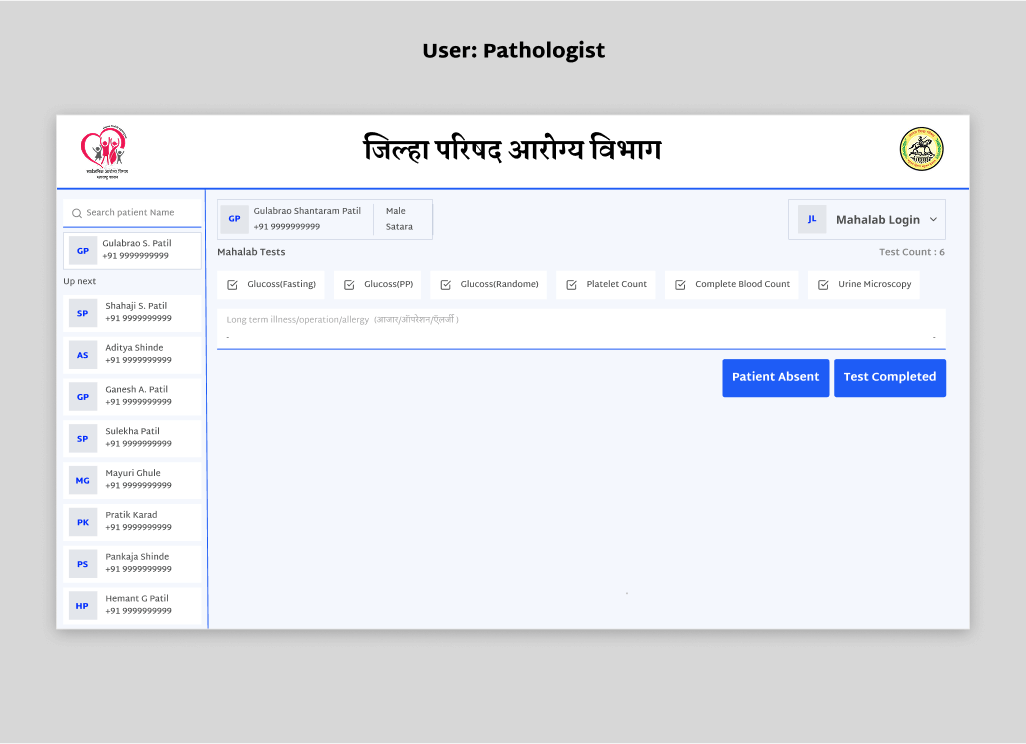Click the Zilla Parishad emblem at top right

(x=921, y=149)
